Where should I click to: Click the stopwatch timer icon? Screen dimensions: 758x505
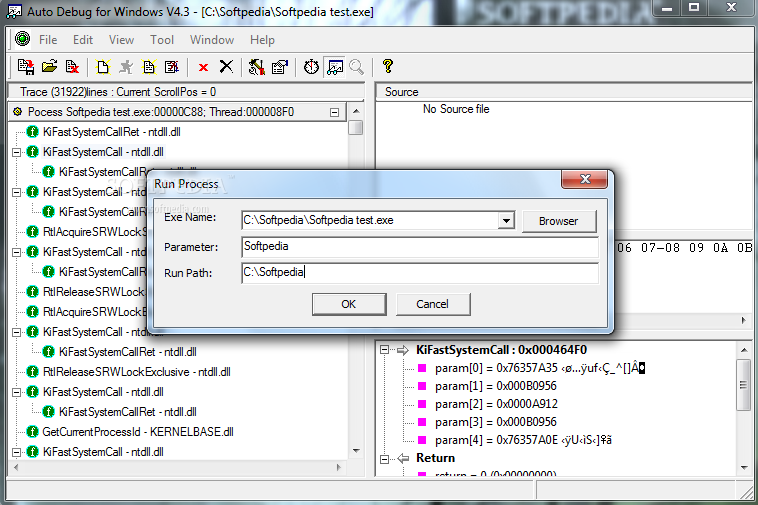click(311, 67)
